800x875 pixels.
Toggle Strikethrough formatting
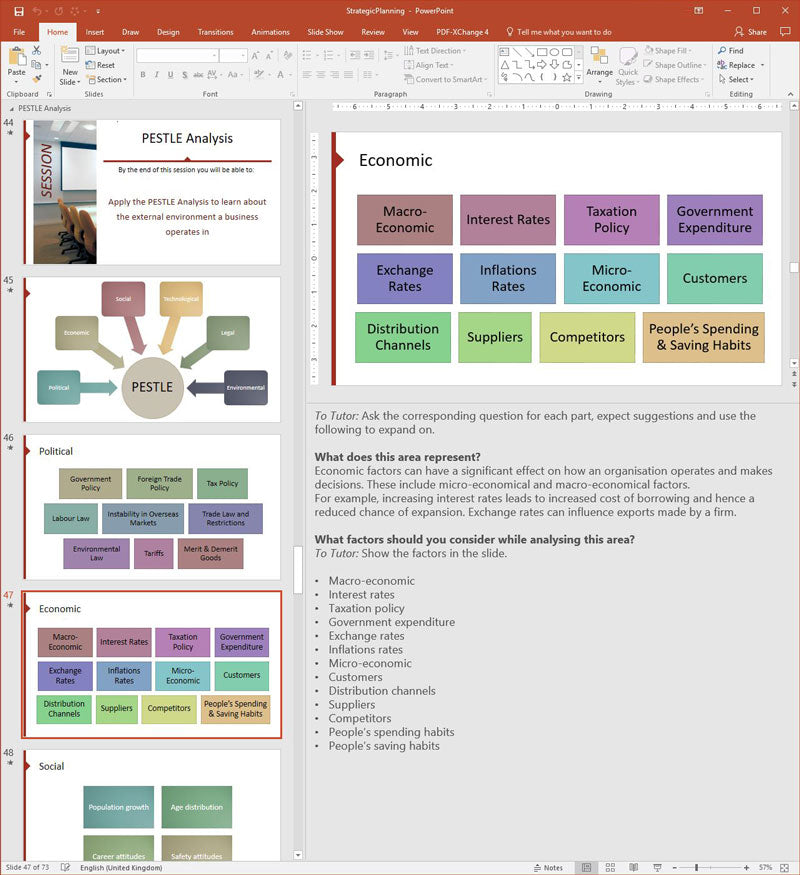coord(198,74)
